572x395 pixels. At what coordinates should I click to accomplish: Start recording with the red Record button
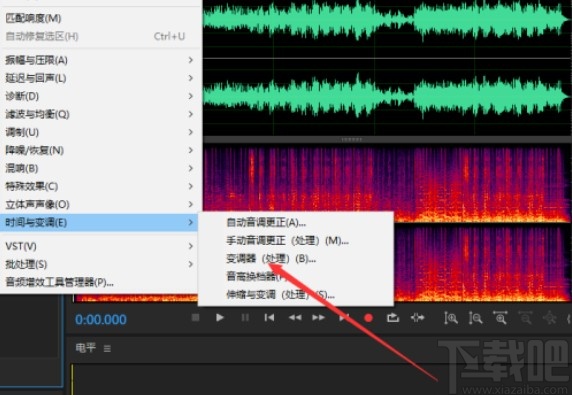[368, 318]
